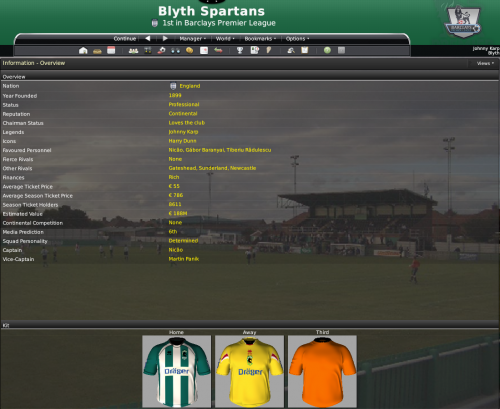
Task: Click the Information - Overview title
Action: pos(34,63)
